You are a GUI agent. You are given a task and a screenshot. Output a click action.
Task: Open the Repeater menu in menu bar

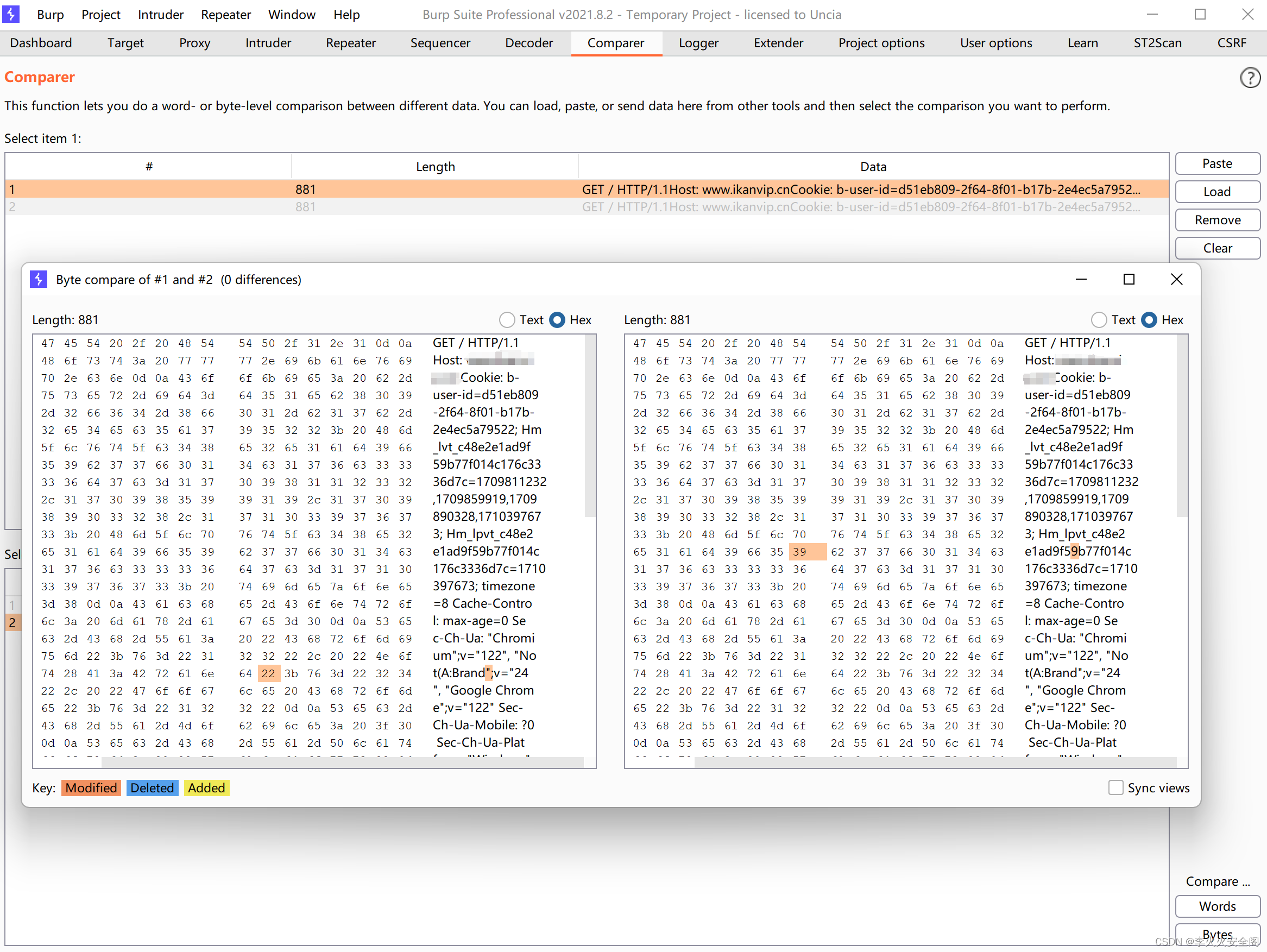(x=226, y=14)
